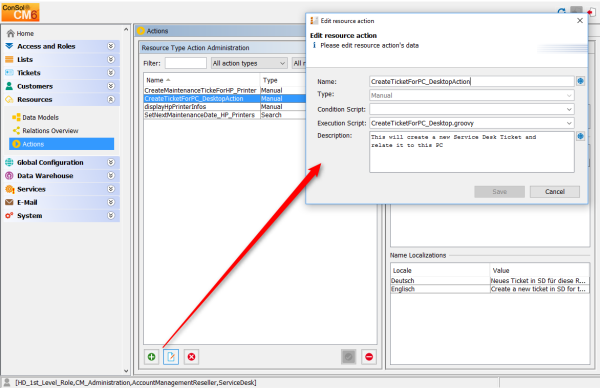Screen dimensions: 600x388
Task: Click the red minus deactivate icon
Action: pyautogui.click(x=369, y=357)
